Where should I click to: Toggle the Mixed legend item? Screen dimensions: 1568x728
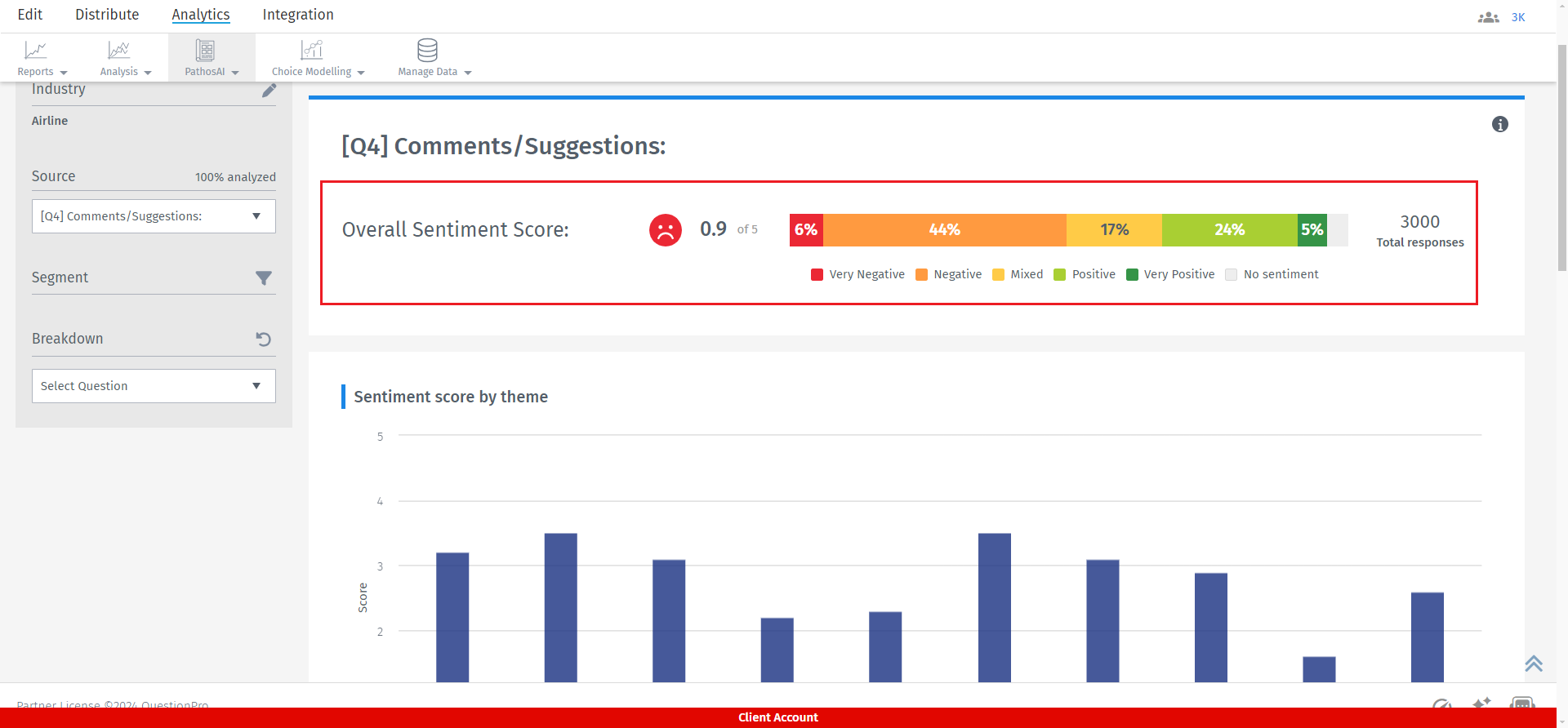click(x=1018, y=274)
